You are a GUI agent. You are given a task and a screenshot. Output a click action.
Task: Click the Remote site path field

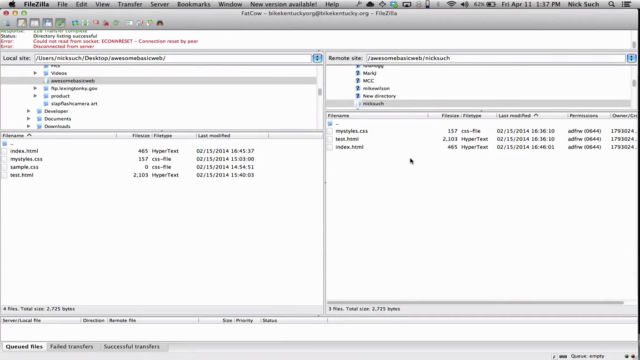tap(496, 58)
